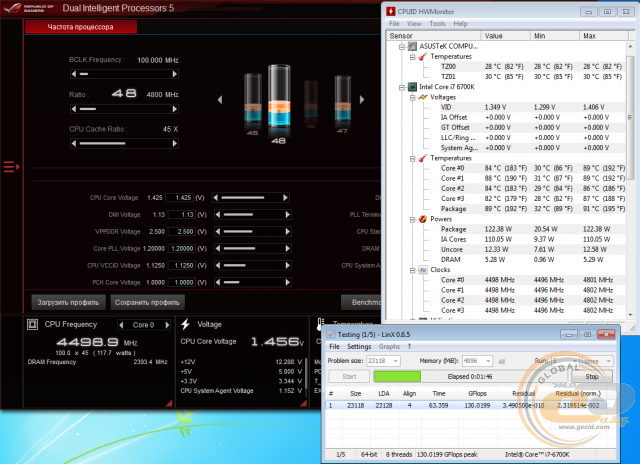This screenshot has height=464, width=640.
Task: Collapse the ASUSTeK COMPU... tree node
Action: coord(402,47)
